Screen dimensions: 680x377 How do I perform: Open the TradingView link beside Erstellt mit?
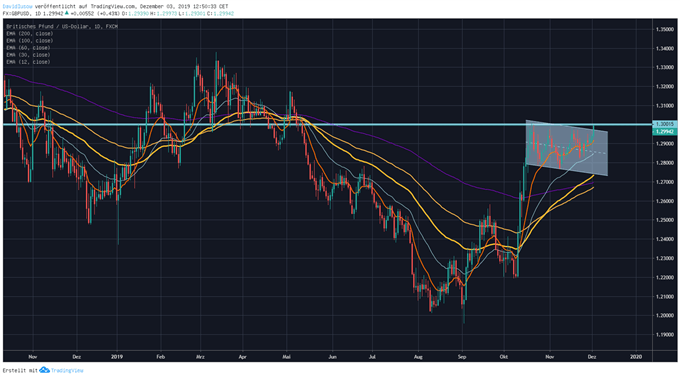coord(67,370)
